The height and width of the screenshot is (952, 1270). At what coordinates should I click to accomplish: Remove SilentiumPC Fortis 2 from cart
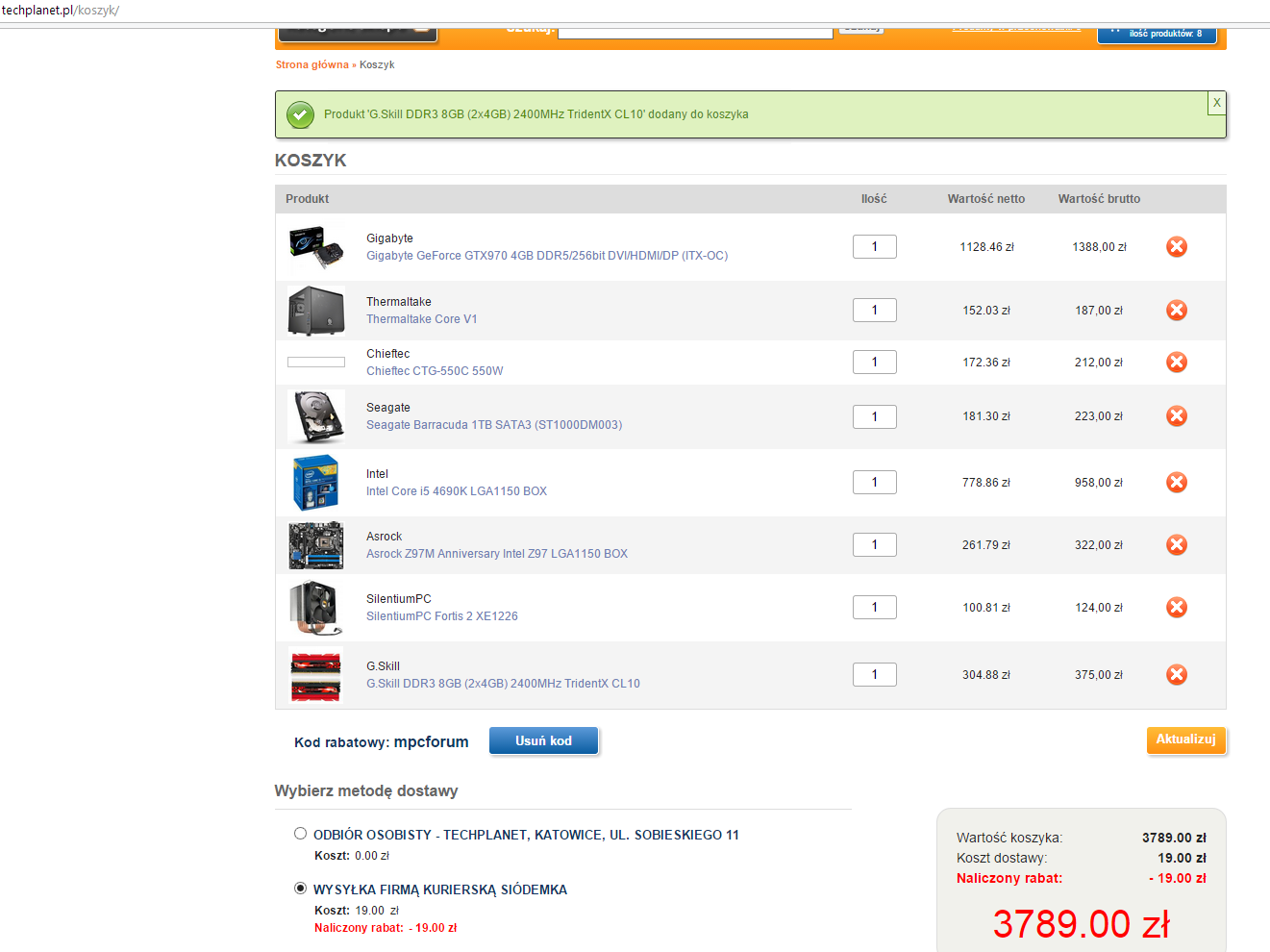coord(1177,608)
